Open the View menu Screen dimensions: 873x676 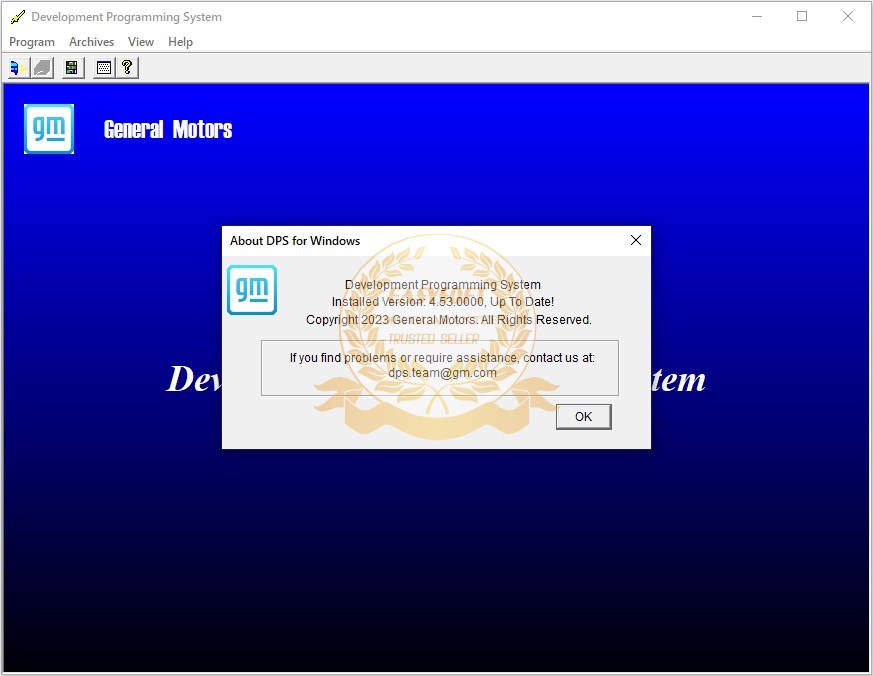(x=141, y=42)
